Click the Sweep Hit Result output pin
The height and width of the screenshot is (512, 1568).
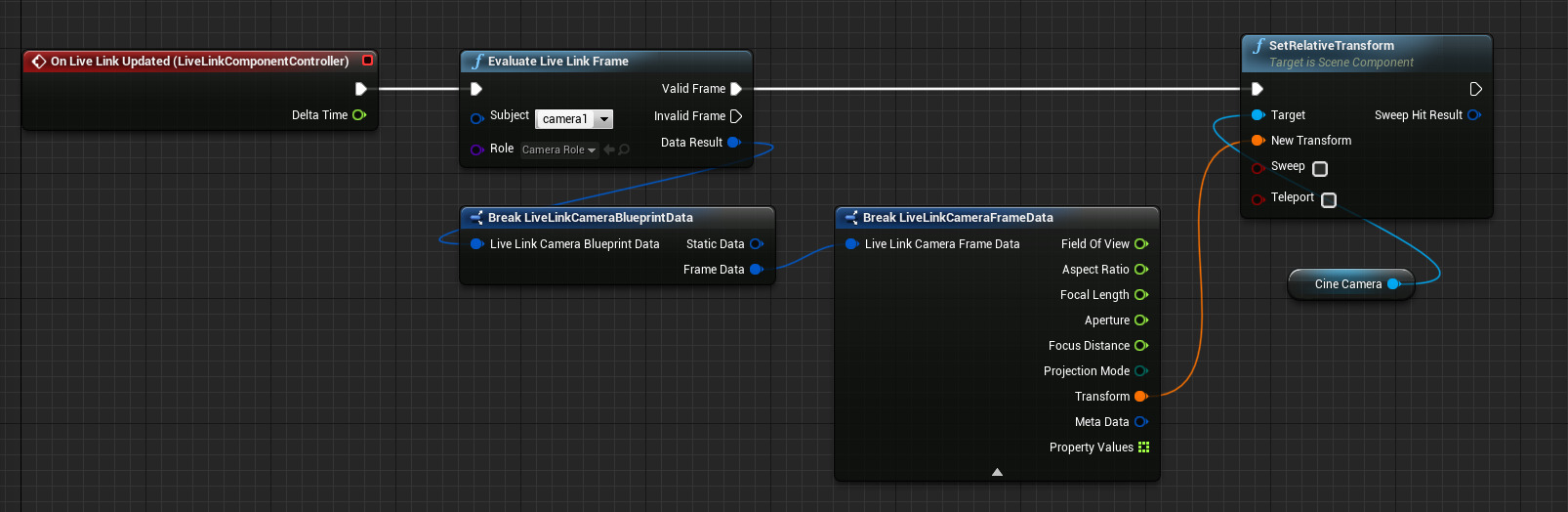(x=1473, y=115)
